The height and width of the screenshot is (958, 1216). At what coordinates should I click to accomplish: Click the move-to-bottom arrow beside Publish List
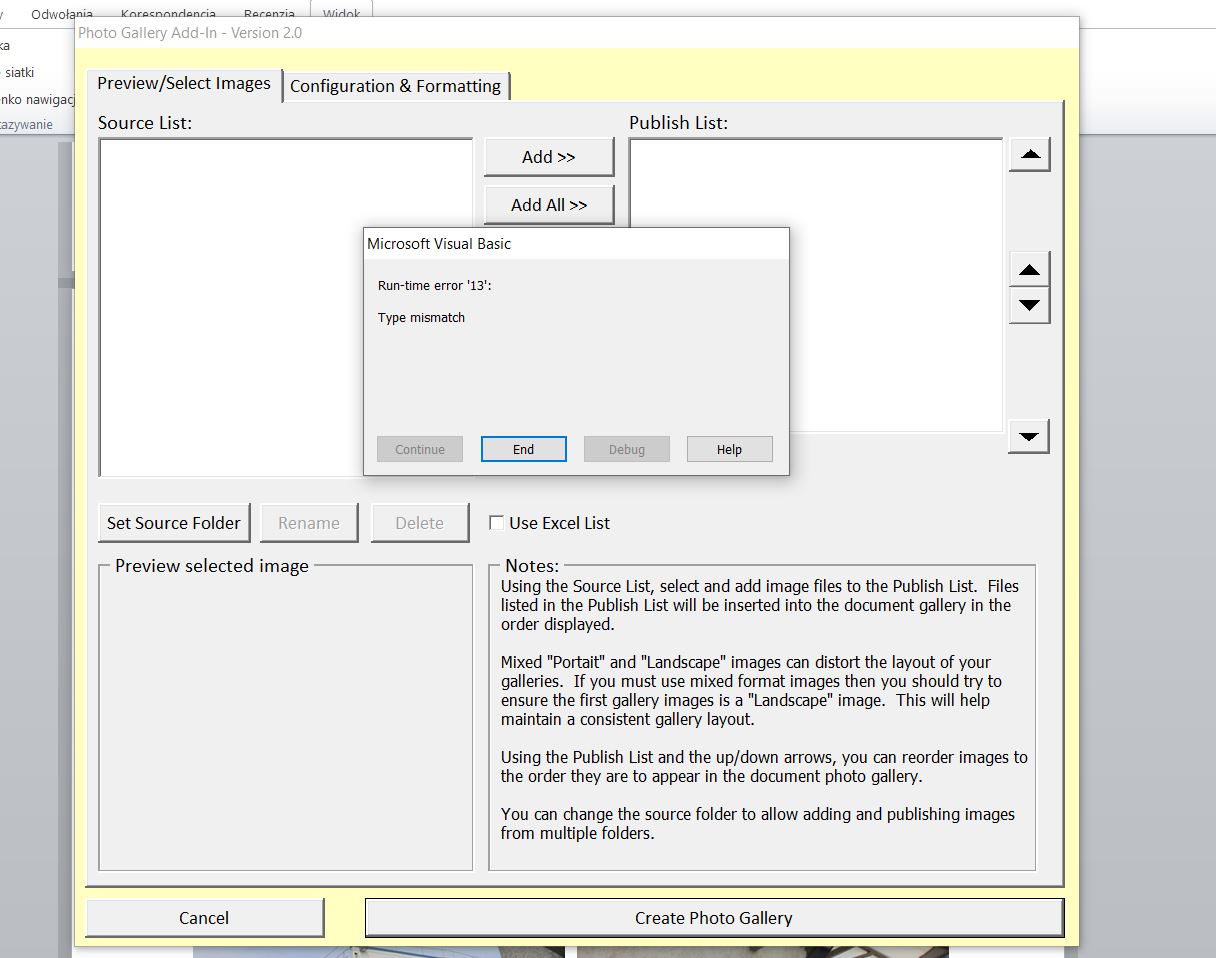click(x=1029, y=435)
